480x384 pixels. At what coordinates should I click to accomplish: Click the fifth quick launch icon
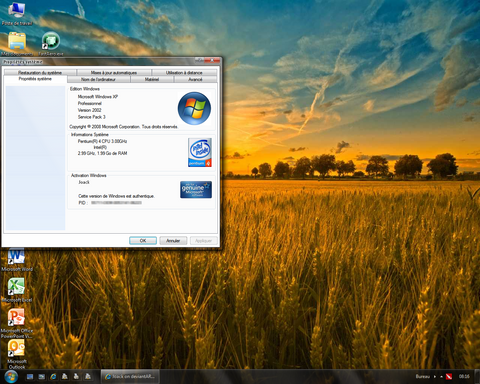(76, 376)
